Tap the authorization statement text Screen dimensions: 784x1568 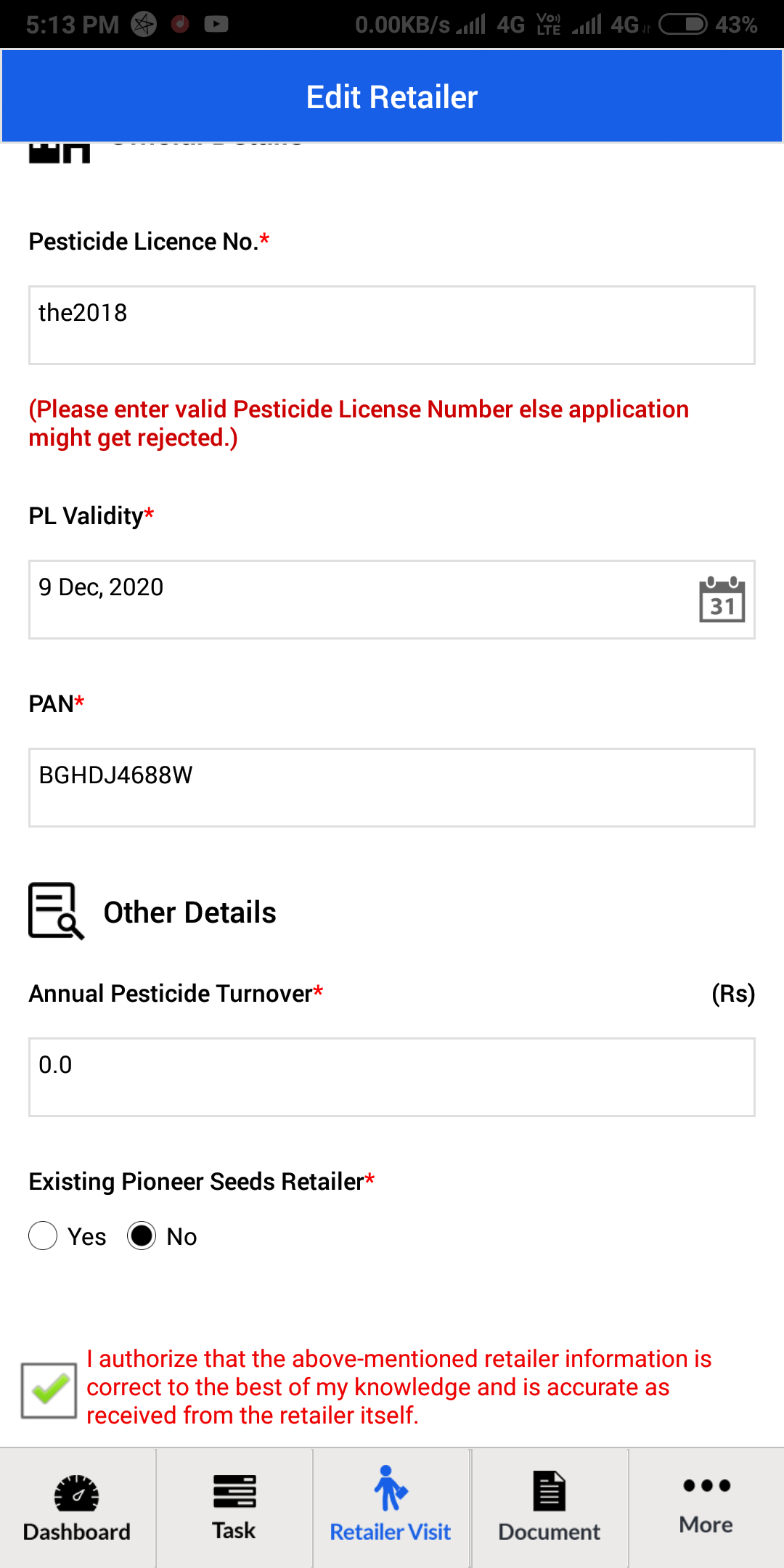[399, 1387]
